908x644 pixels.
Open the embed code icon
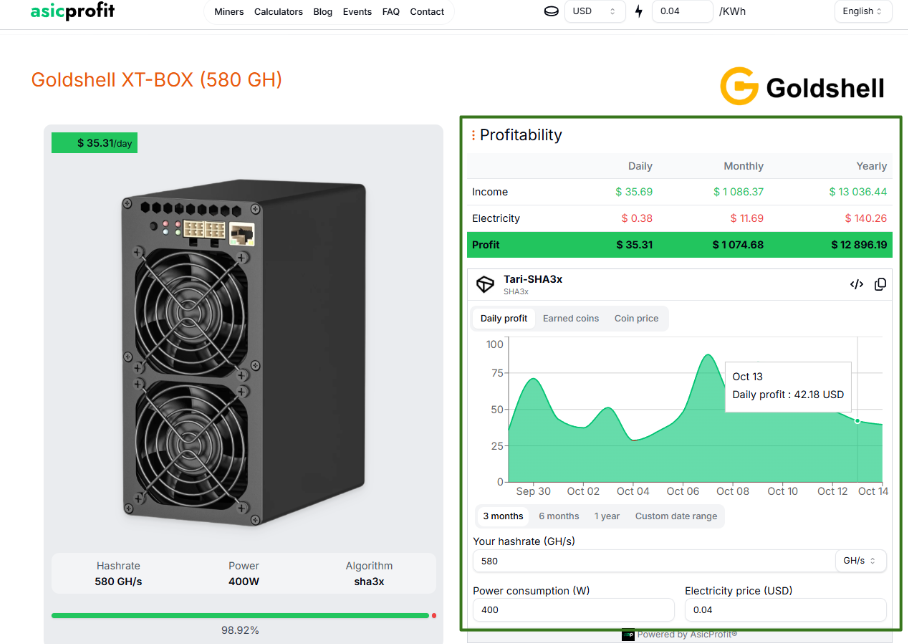856,284
